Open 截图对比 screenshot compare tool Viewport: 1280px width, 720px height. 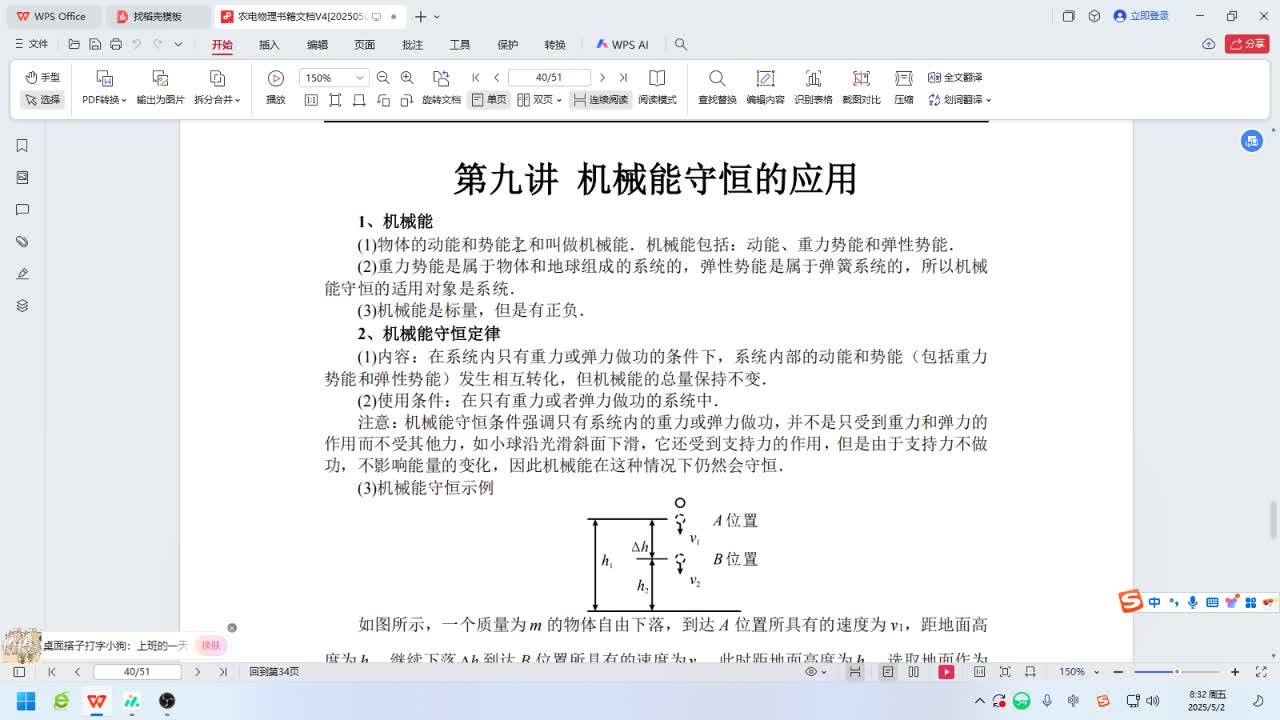coord(861,88)
